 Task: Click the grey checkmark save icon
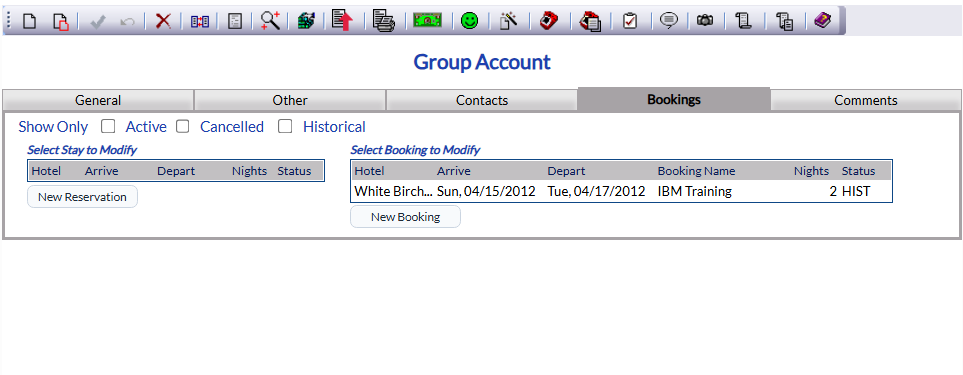pos(98,21)
